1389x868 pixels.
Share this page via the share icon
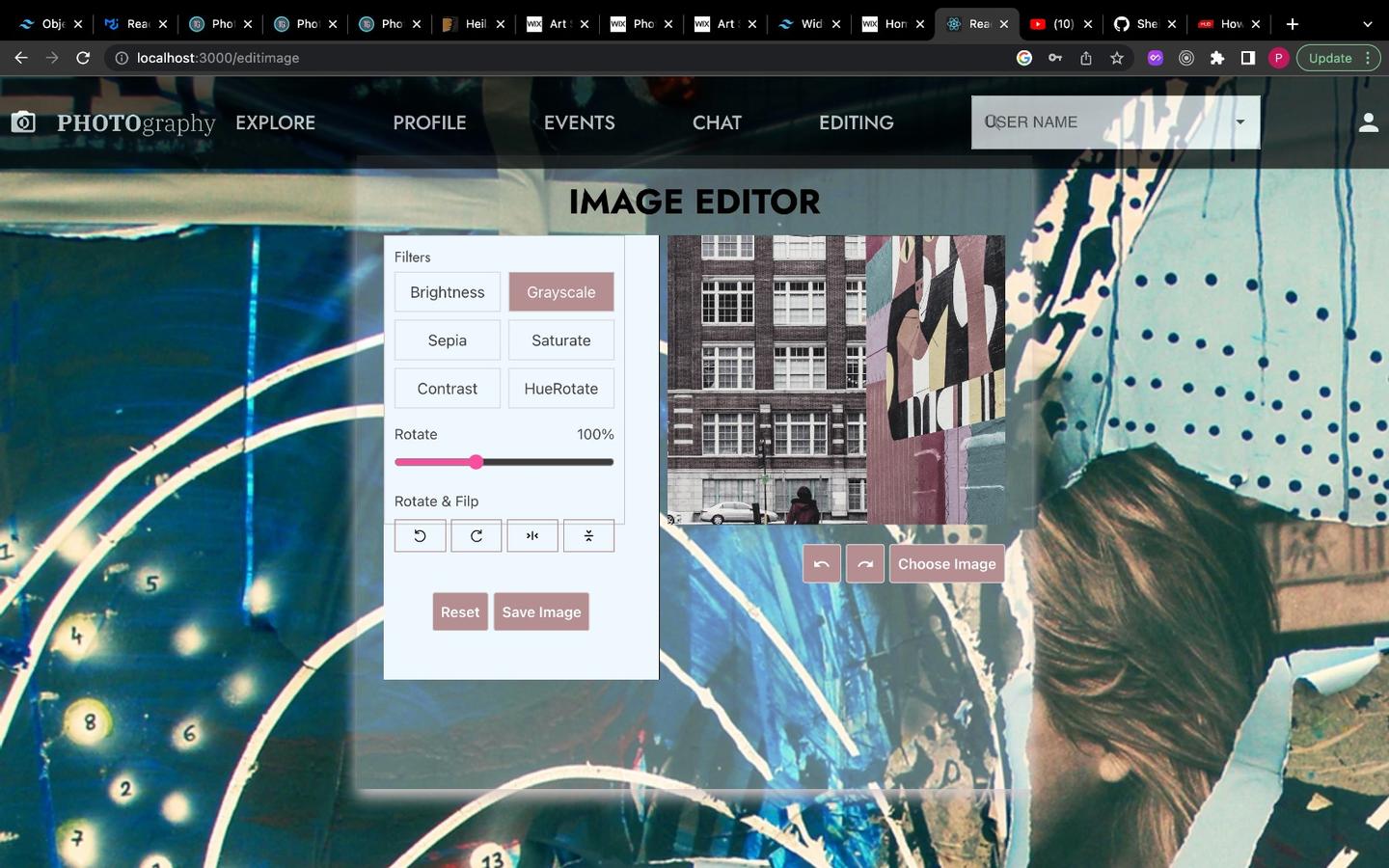pos(1086,58)
